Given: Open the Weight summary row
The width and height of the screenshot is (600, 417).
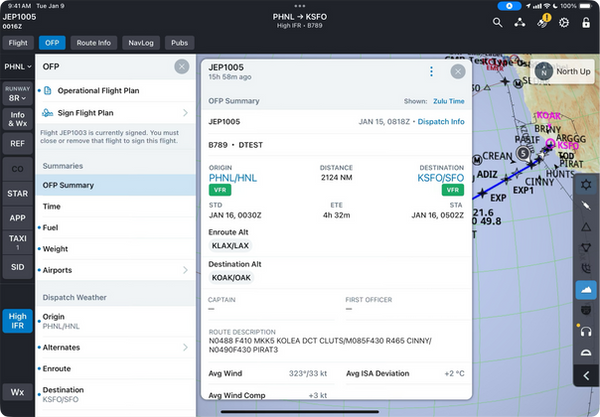Looking at the screenshot, I should pyautogui.click(x=116, y=249).
